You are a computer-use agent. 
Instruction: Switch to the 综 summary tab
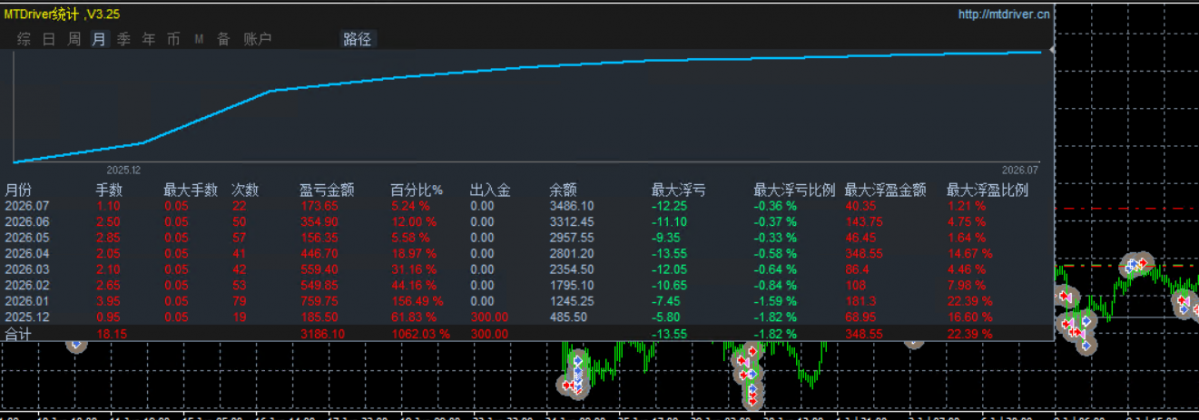tap(24, 39)
